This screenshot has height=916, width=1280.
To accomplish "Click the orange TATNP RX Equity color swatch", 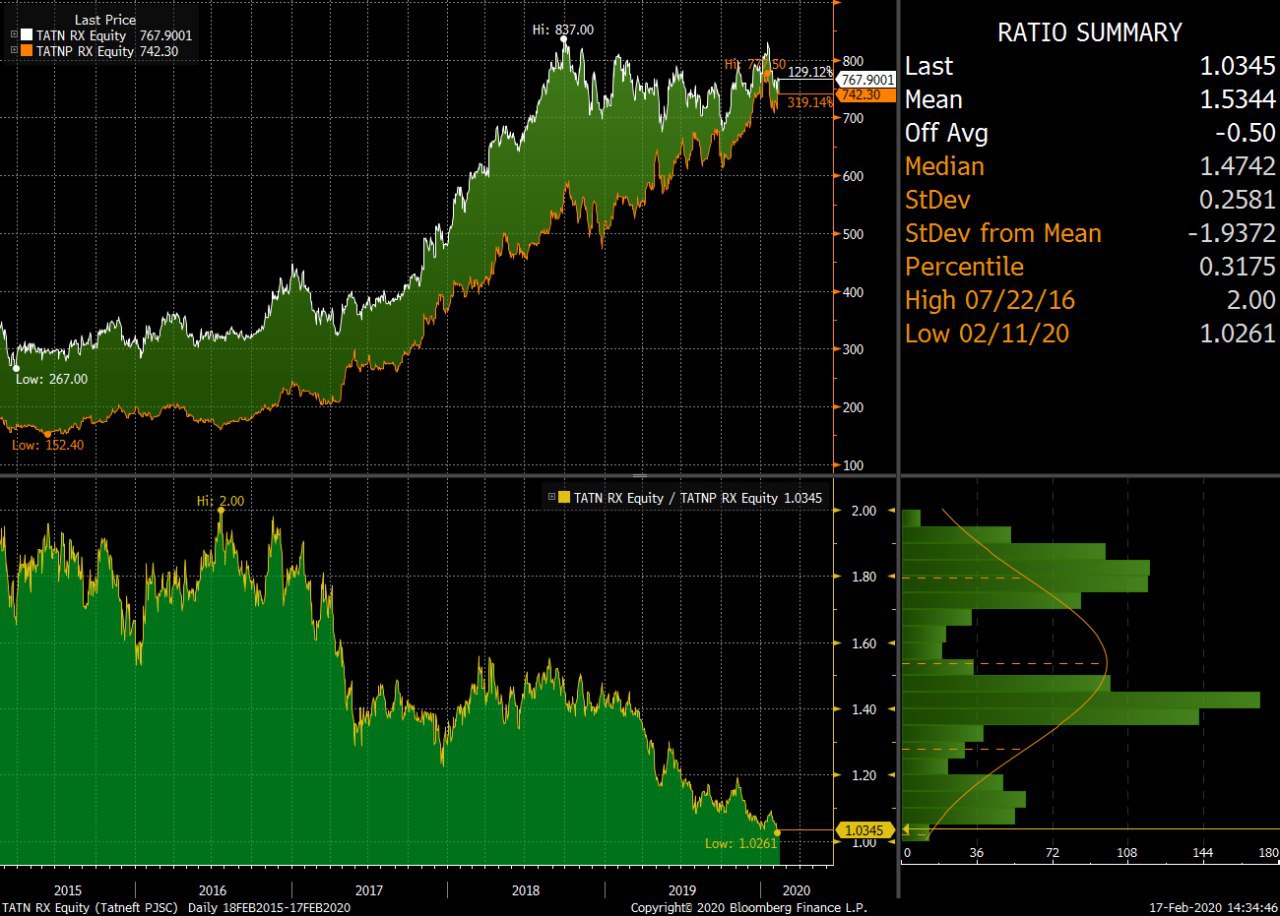I will [27, 50].
